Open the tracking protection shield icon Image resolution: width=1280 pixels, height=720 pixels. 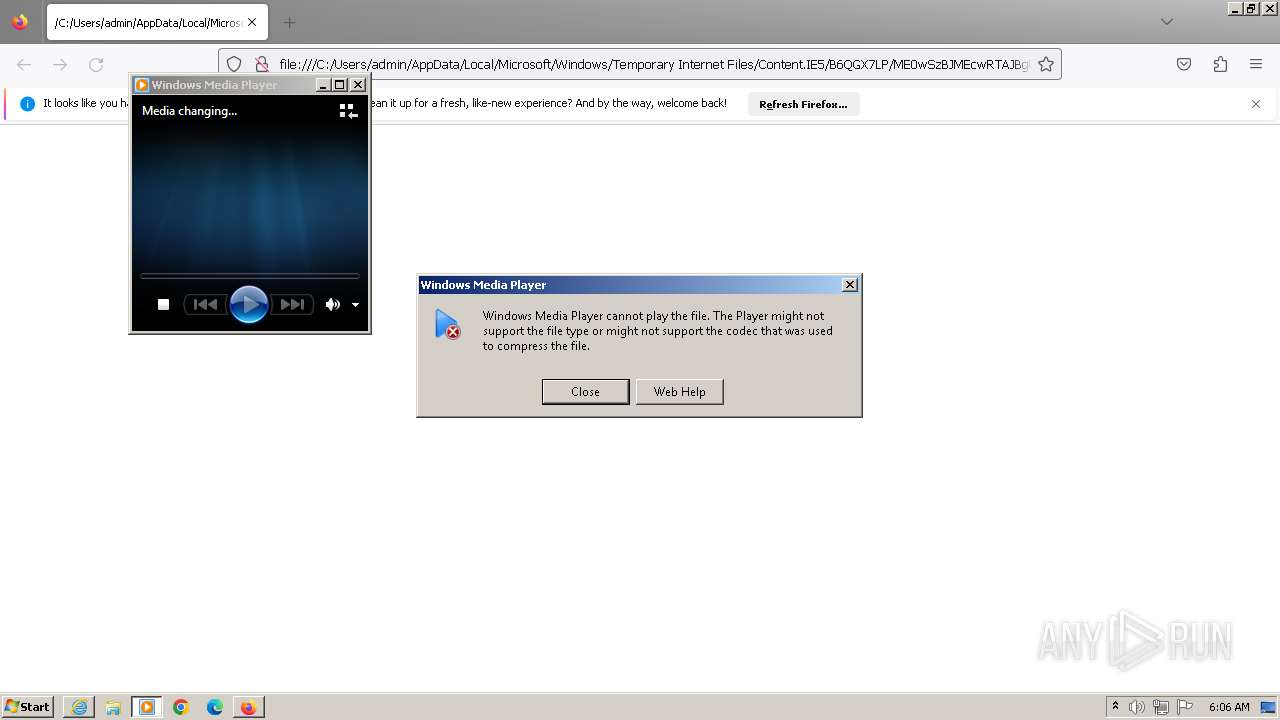tap(234, 64)
